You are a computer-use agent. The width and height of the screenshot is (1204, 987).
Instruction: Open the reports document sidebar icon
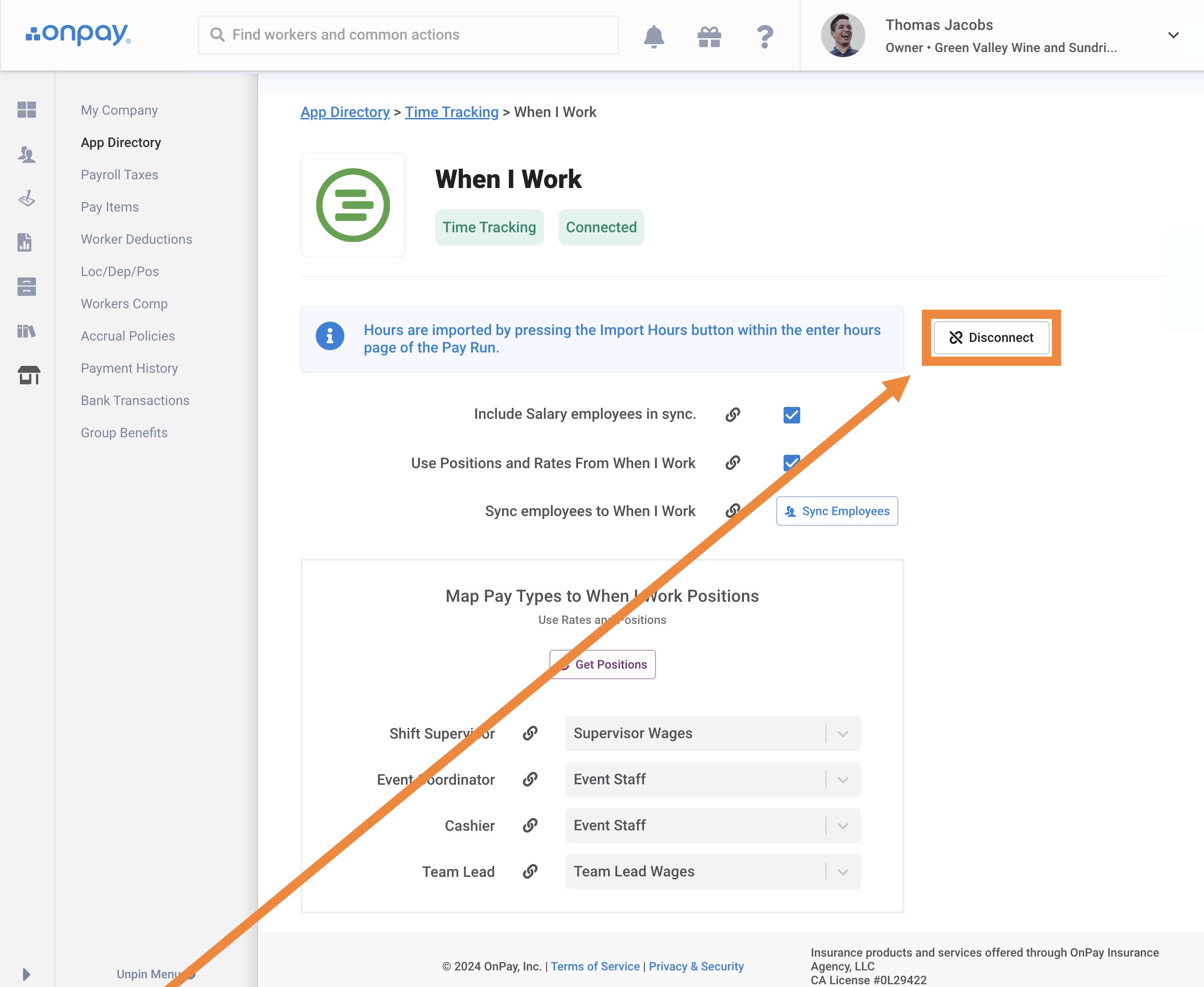[25, 242]
